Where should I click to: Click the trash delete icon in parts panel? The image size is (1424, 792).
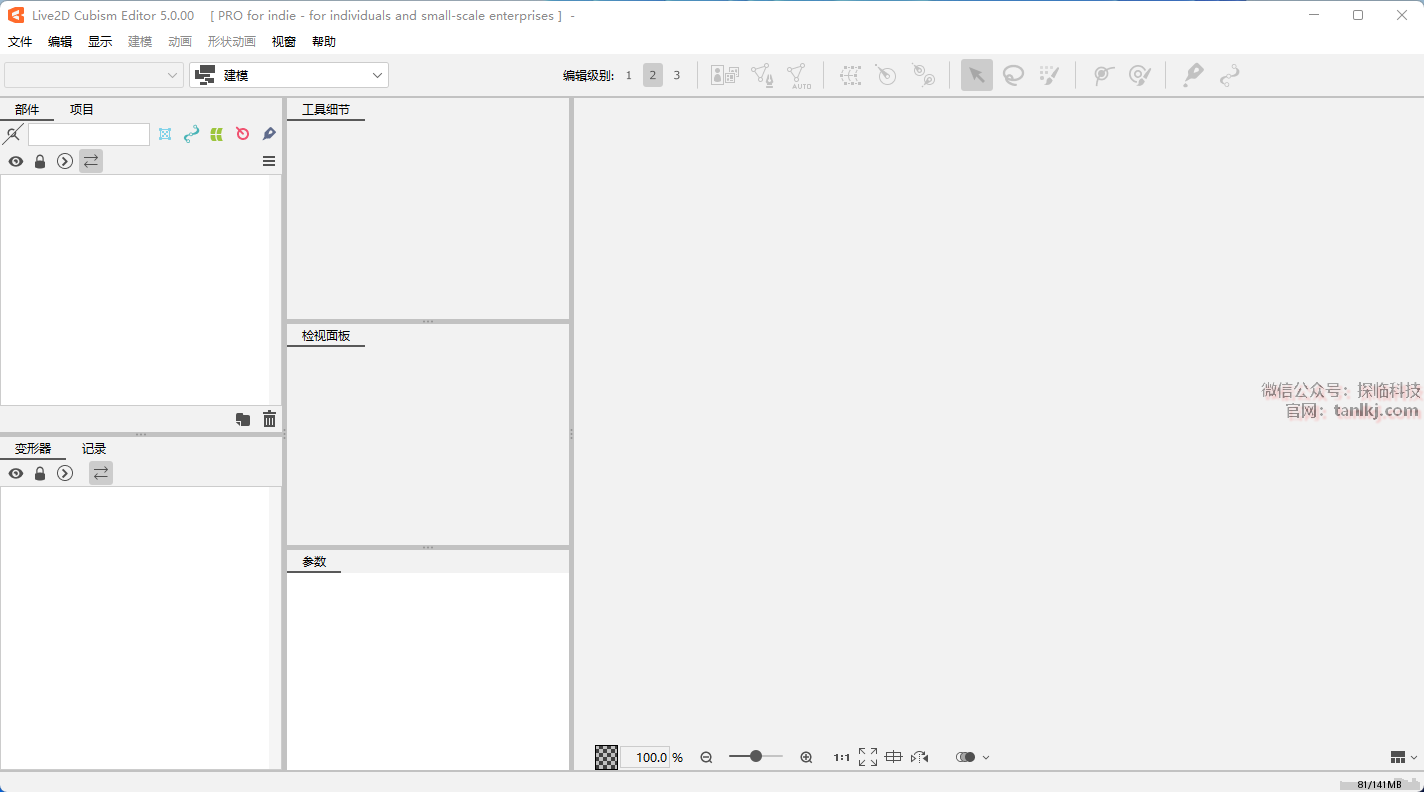(269, 420)
